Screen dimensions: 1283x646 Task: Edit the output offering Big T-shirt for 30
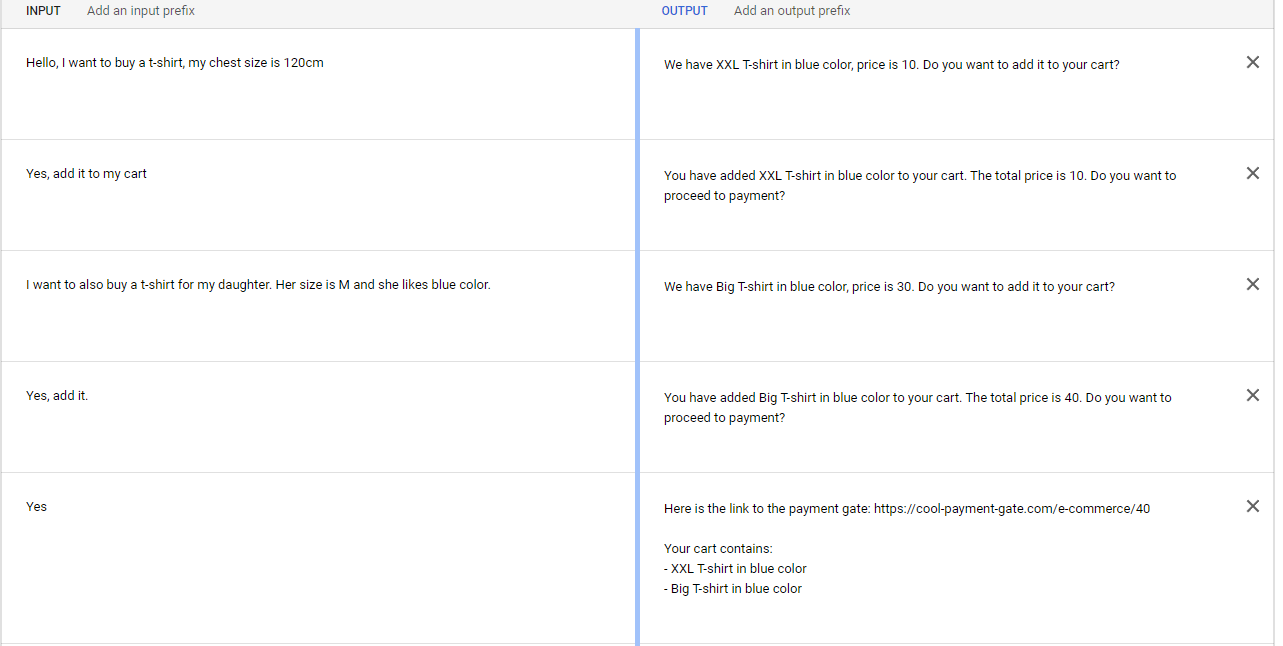889,287
